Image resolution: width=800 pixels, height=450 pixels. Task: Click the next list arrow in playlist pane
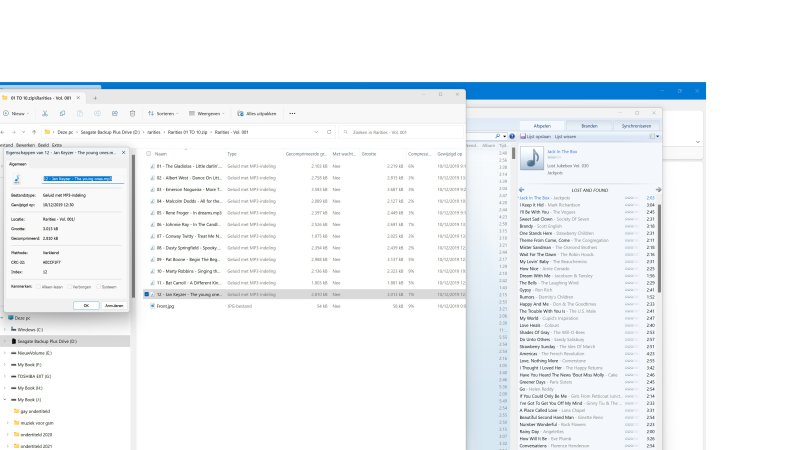click(658, 189)
